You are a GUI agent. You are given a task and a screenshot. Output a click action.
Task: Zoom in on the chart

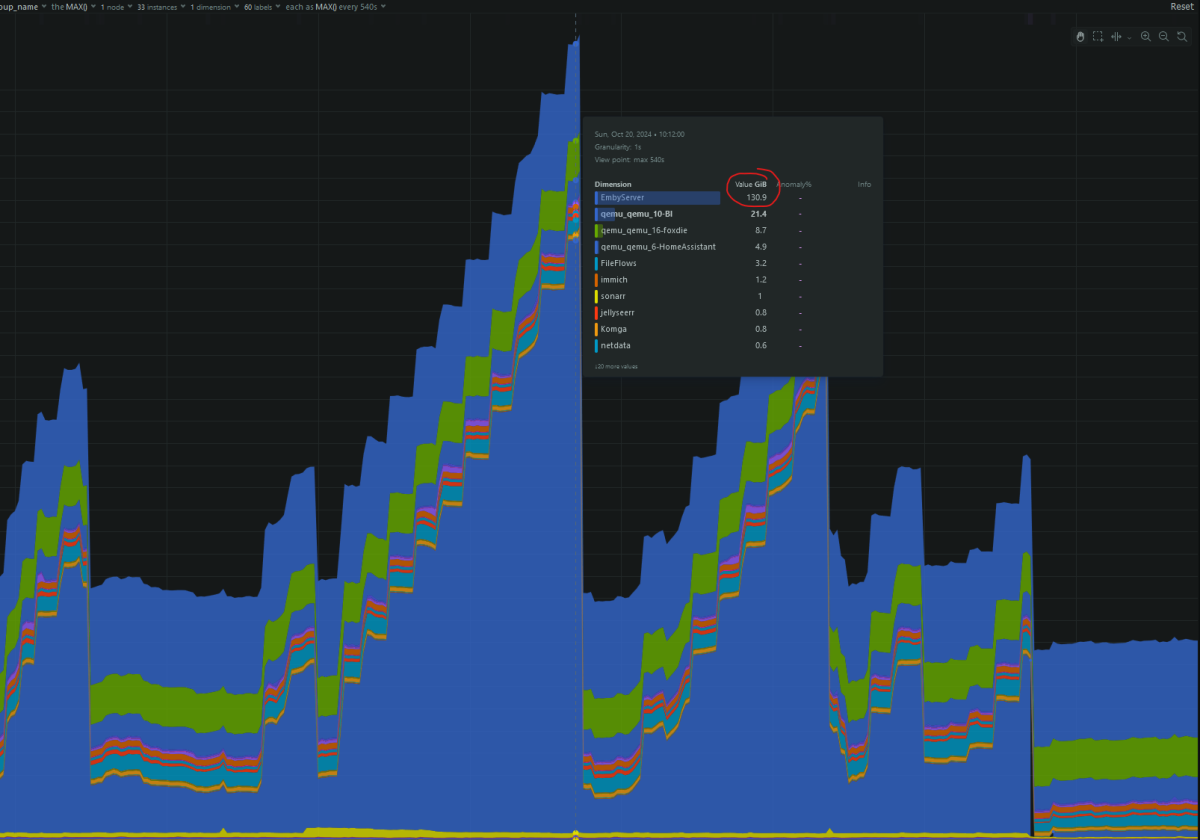pyautogui.click(x=1146, y=36)
